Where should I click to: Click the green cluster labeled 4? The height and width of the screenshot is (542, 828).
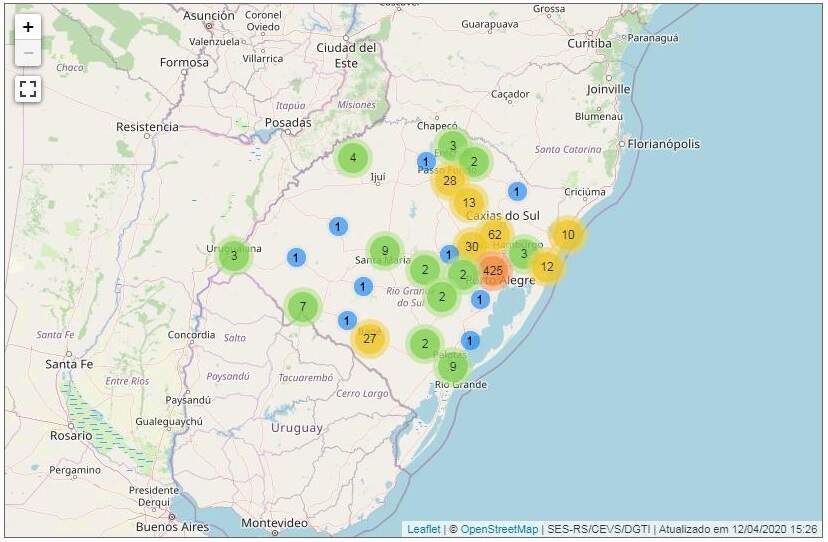pyautogui.click(x=352, y=158)
